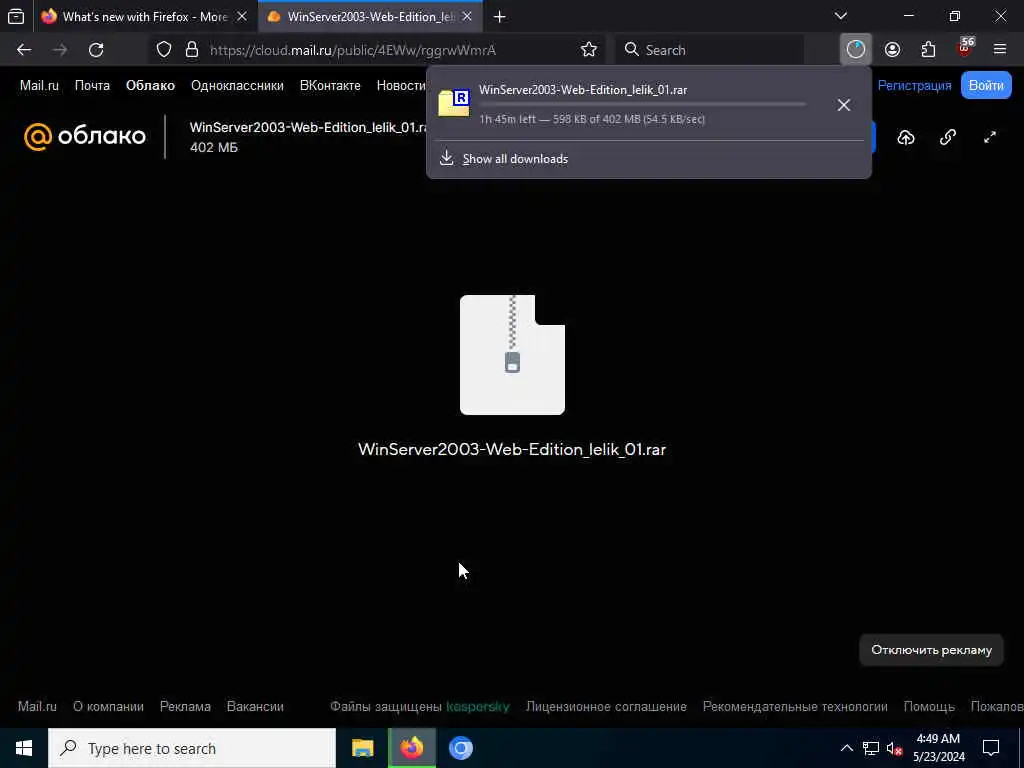This screenshot has width=1024, height=768.
Task: Click Show all downloads
Action: pos(515,159)
